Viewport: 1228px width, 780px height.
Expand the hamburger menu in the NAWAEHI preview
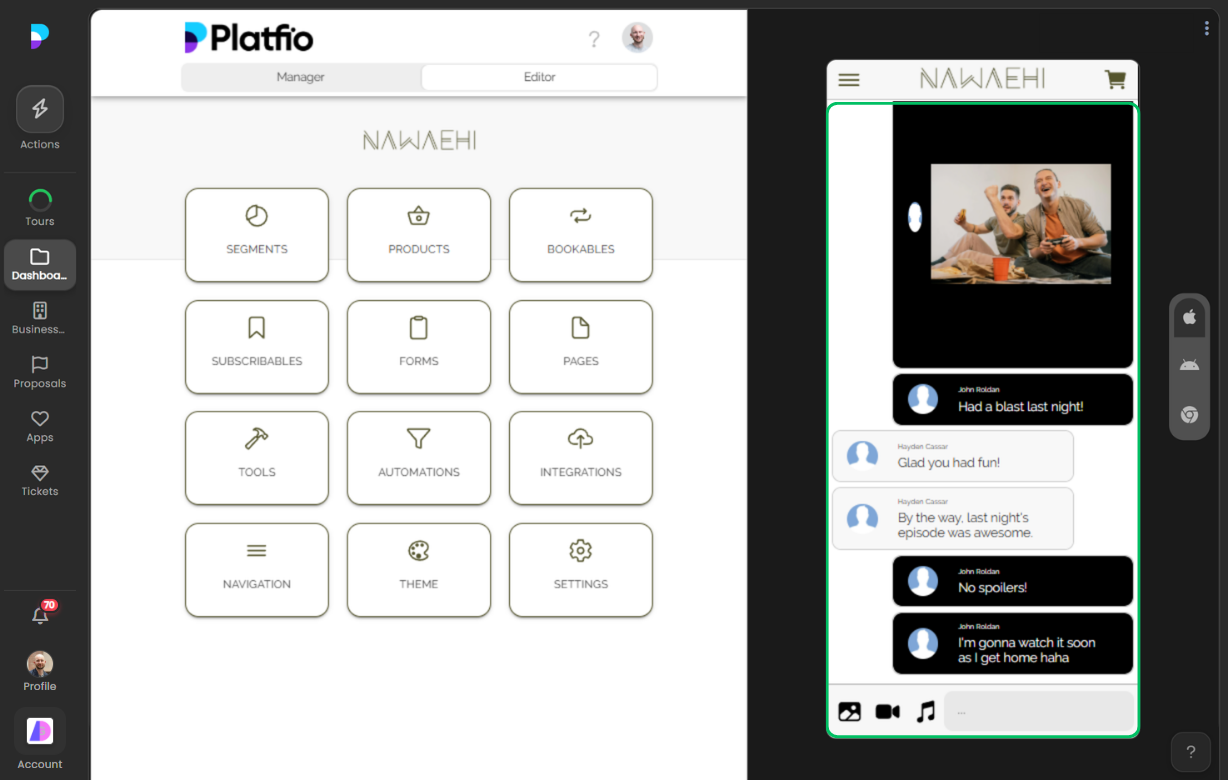coord(849,80)
